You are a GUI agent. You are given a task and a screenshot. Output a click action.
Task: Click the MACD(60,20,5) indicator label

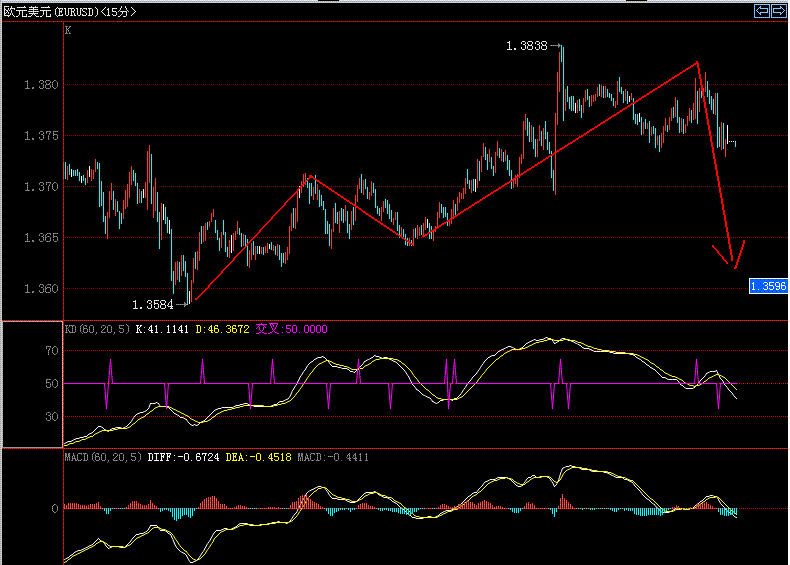103,457
